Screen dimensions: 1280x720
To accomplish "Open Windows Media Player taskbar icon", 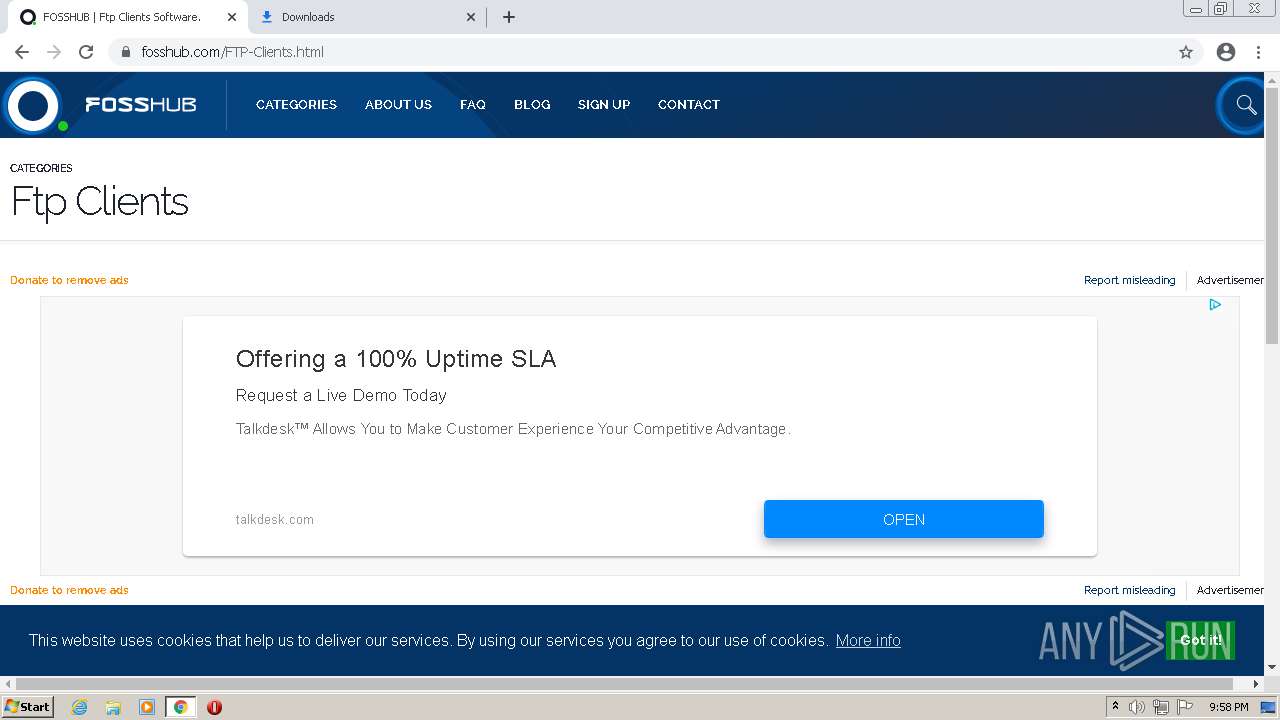I will pyautogui.click(x=147, y=707).
